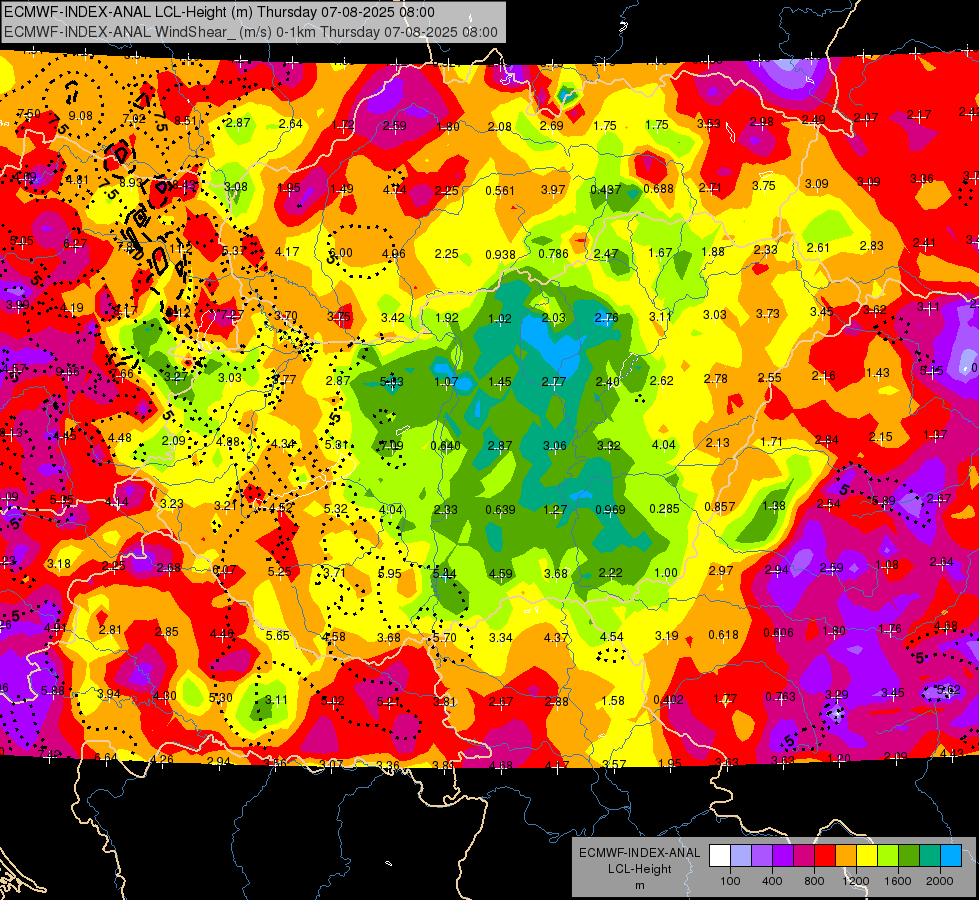979x900 pixels.
Task: Click the LCL-Height title line at top
Action: pos(219,12)
